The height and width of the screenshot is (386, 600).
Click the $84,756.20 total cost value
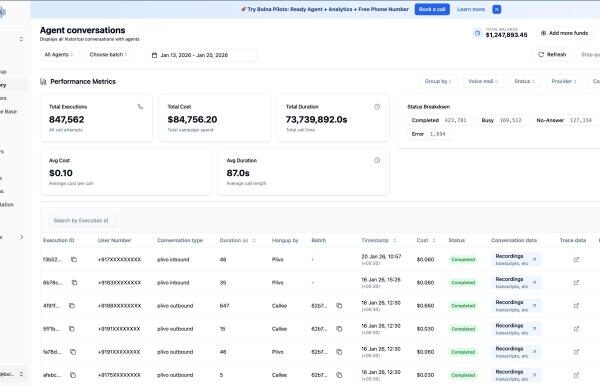tap(192, 119)
